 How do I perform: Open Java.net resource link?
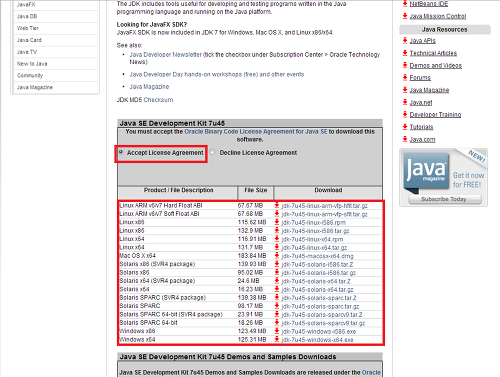tap(421, 102)
